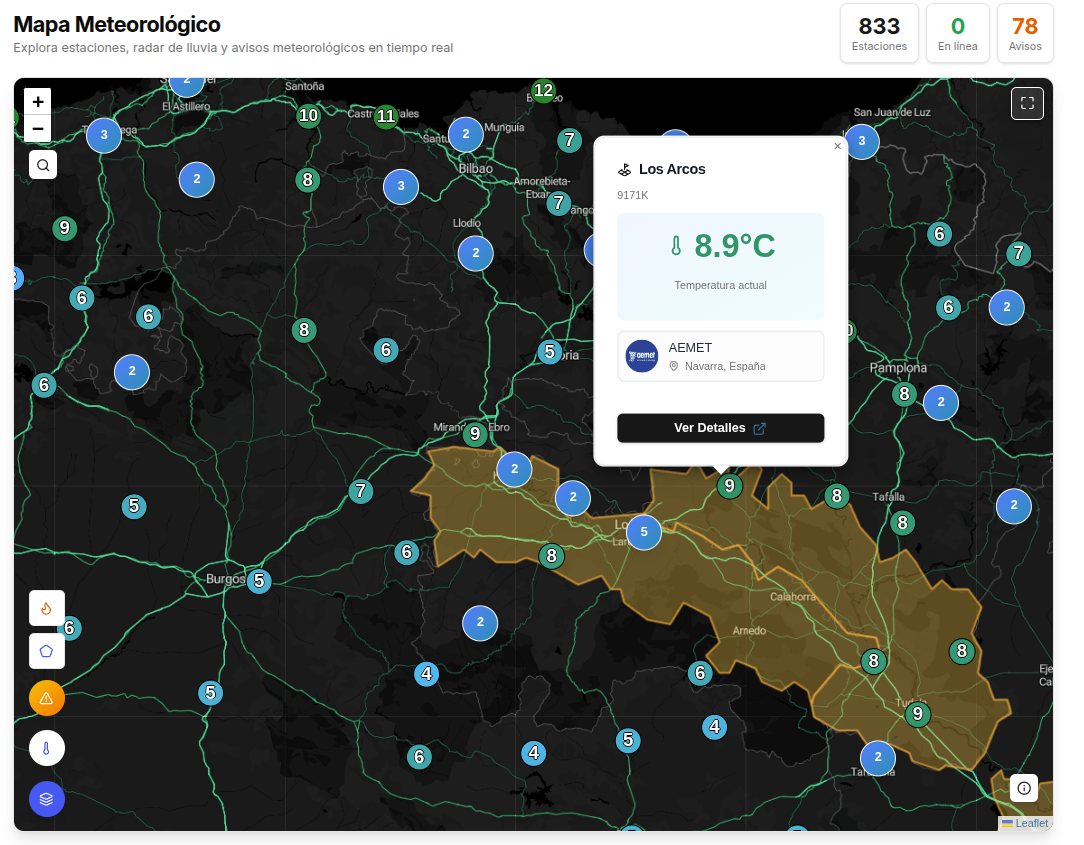Click the AEMET logo in popup

pos(642,356)
